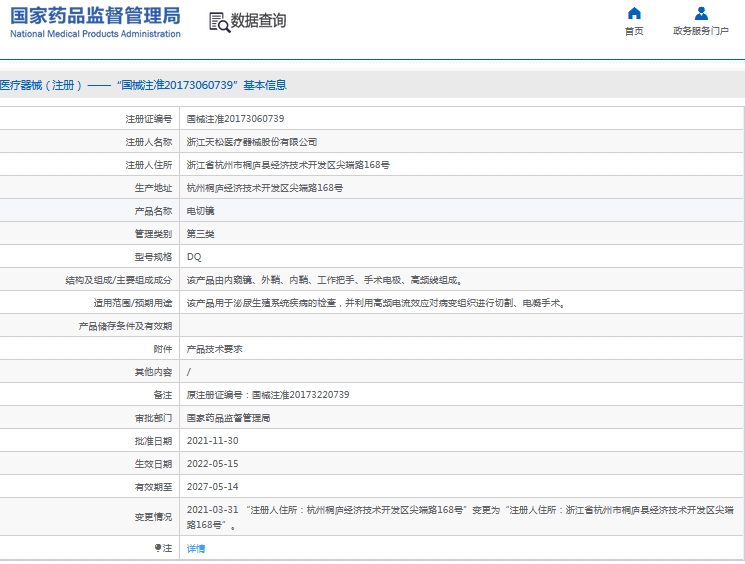Click the 审批部门 row label
The width and height of the screenshot is (745, 564).
153,418
